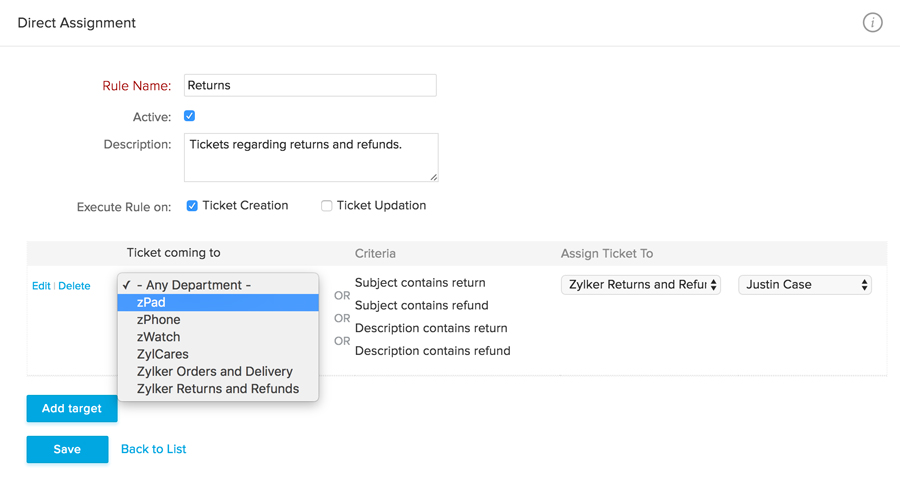Save the assignment rule
The width and height of the screenshot is (900, 482).
(67, 449)
